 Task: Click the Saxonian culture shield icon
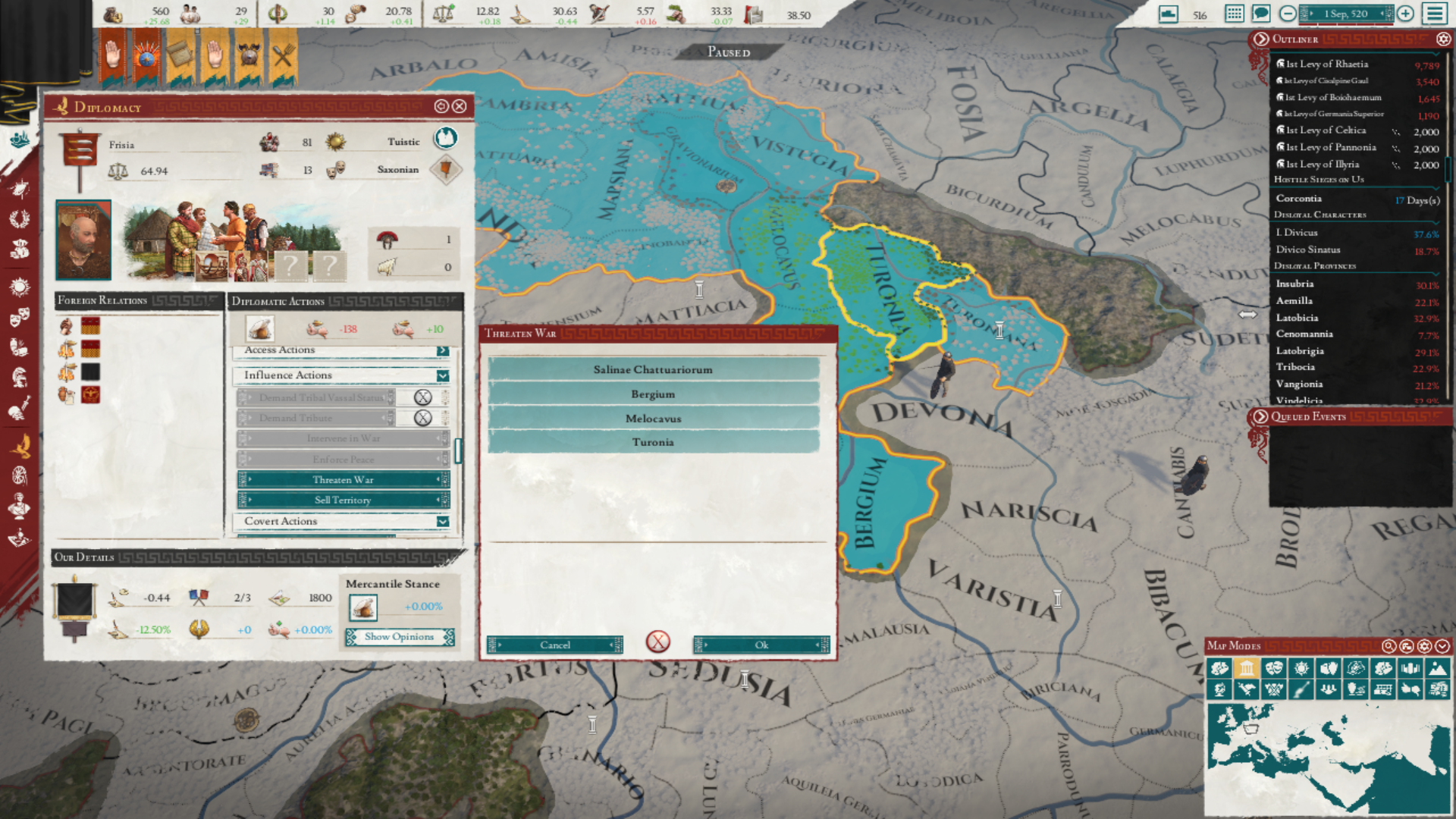(x=446, y=169)
